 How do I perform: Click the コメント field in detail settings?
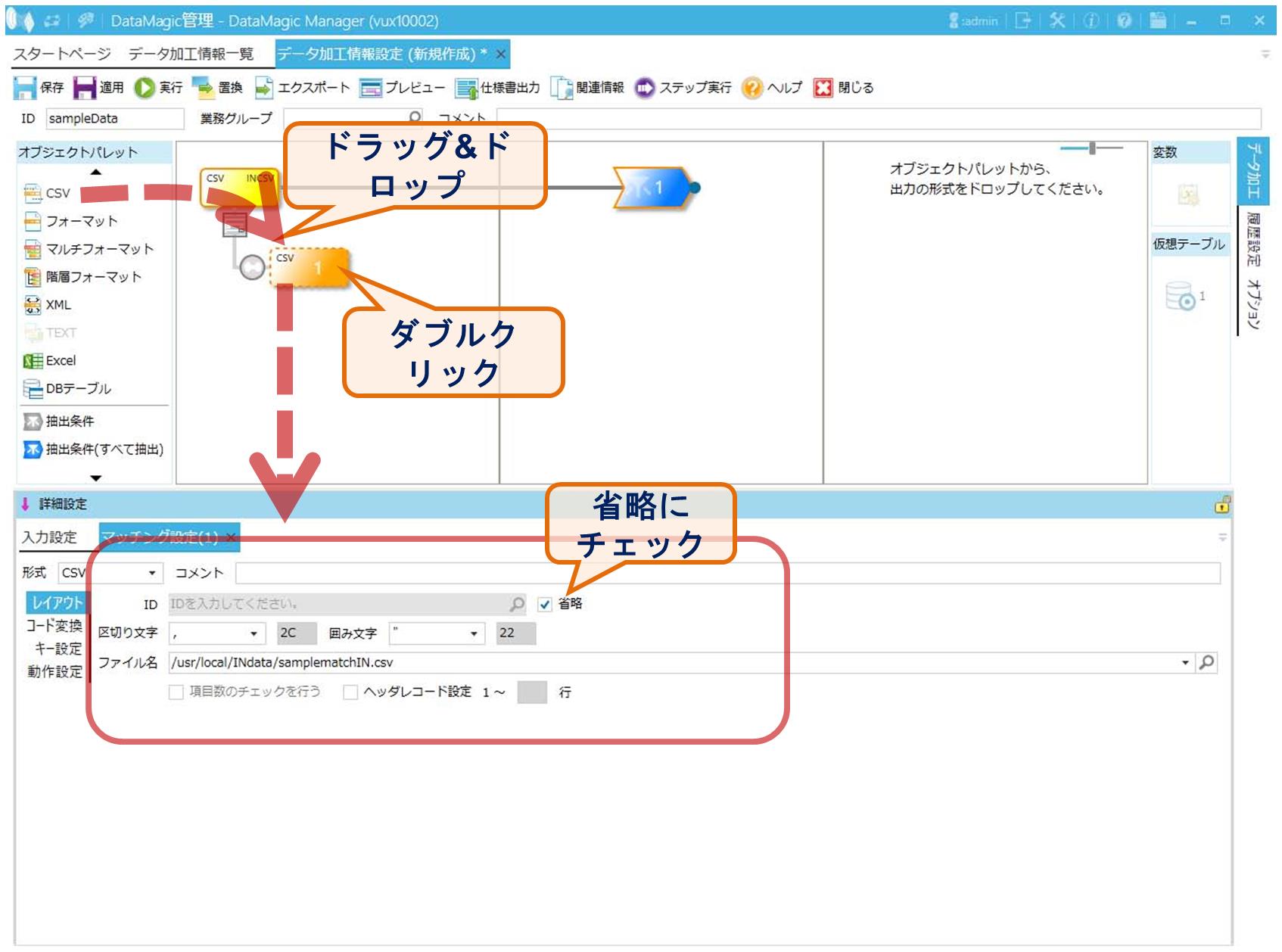[x=727, y=573]
